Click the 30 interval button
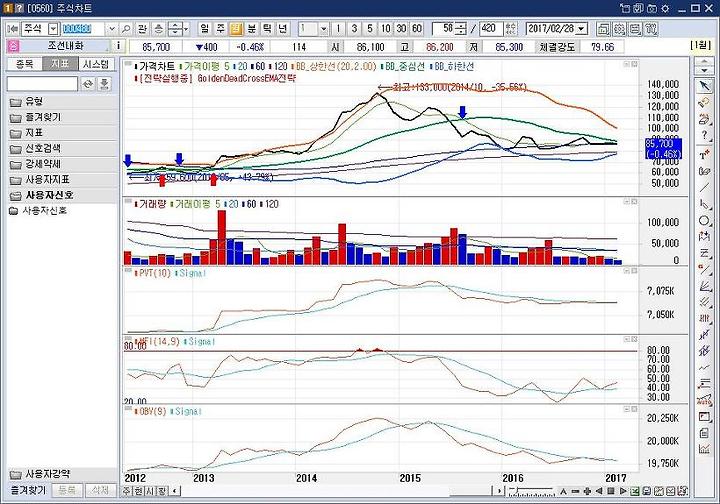 (x=401, y=29)
